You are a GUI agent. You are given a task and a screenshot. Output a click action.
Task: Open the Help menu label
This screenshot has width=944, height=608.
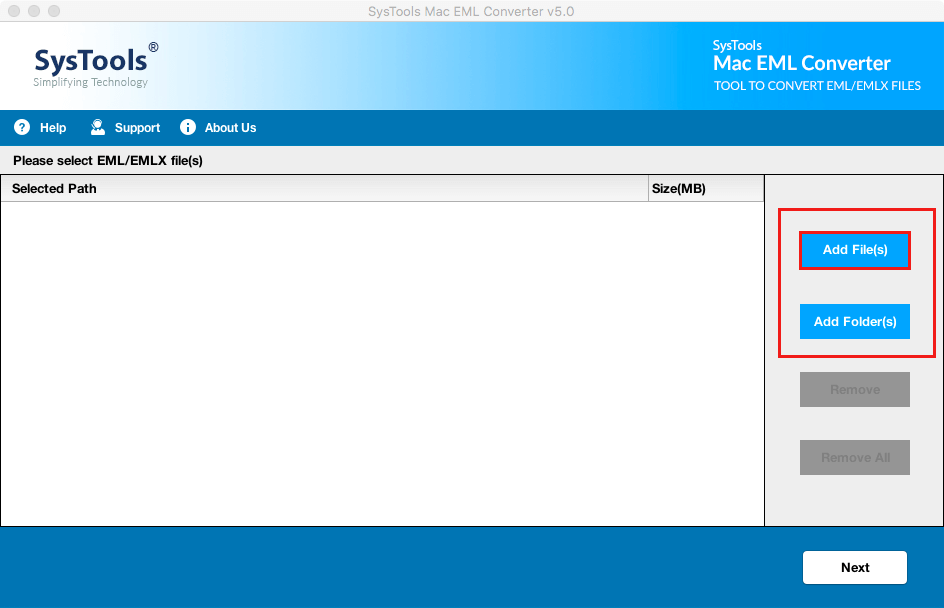[53, 128]
